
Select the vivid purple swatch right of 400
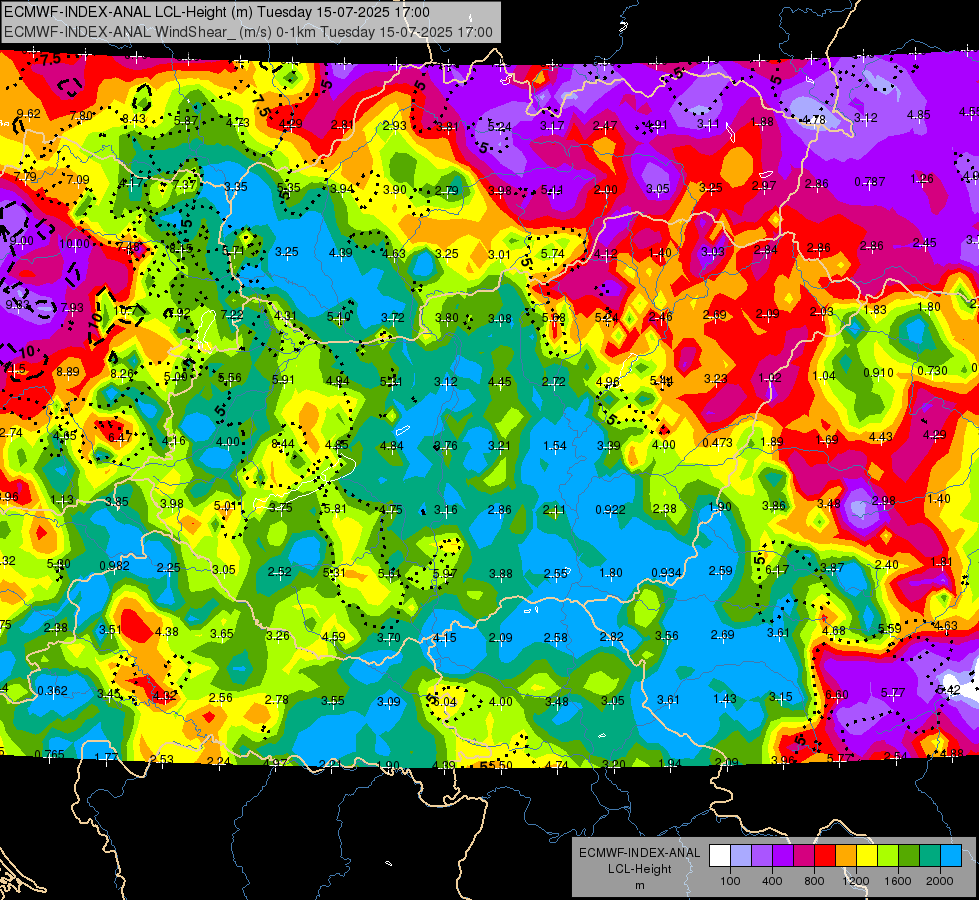pyautogui.click(x=783, y=856)
